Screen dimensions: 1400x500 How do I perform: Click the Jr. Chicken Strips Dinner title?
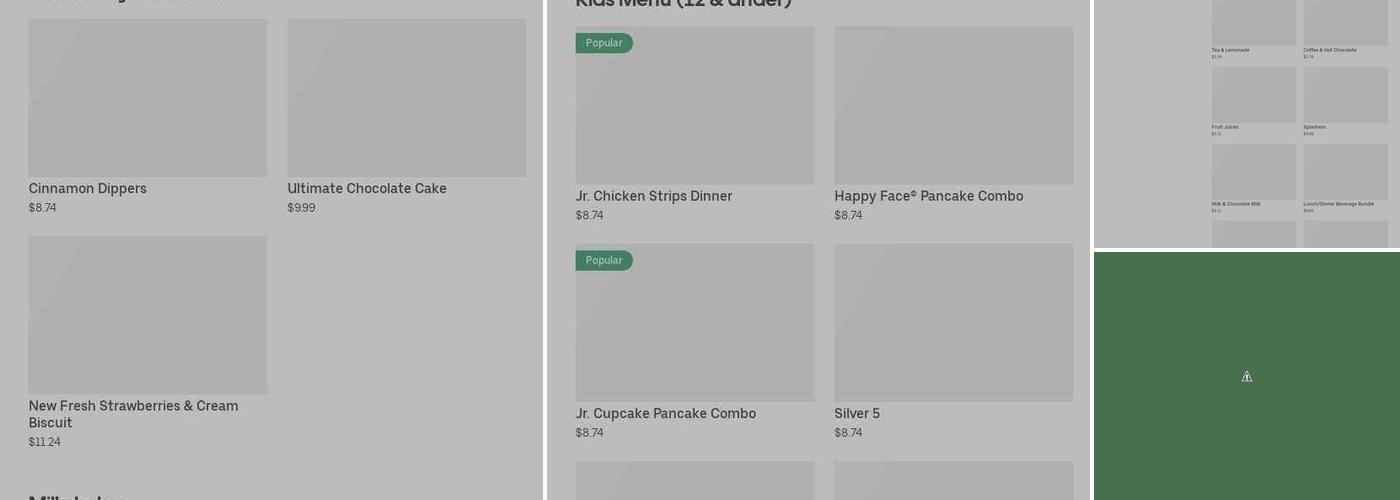click(x=654, y=196)
